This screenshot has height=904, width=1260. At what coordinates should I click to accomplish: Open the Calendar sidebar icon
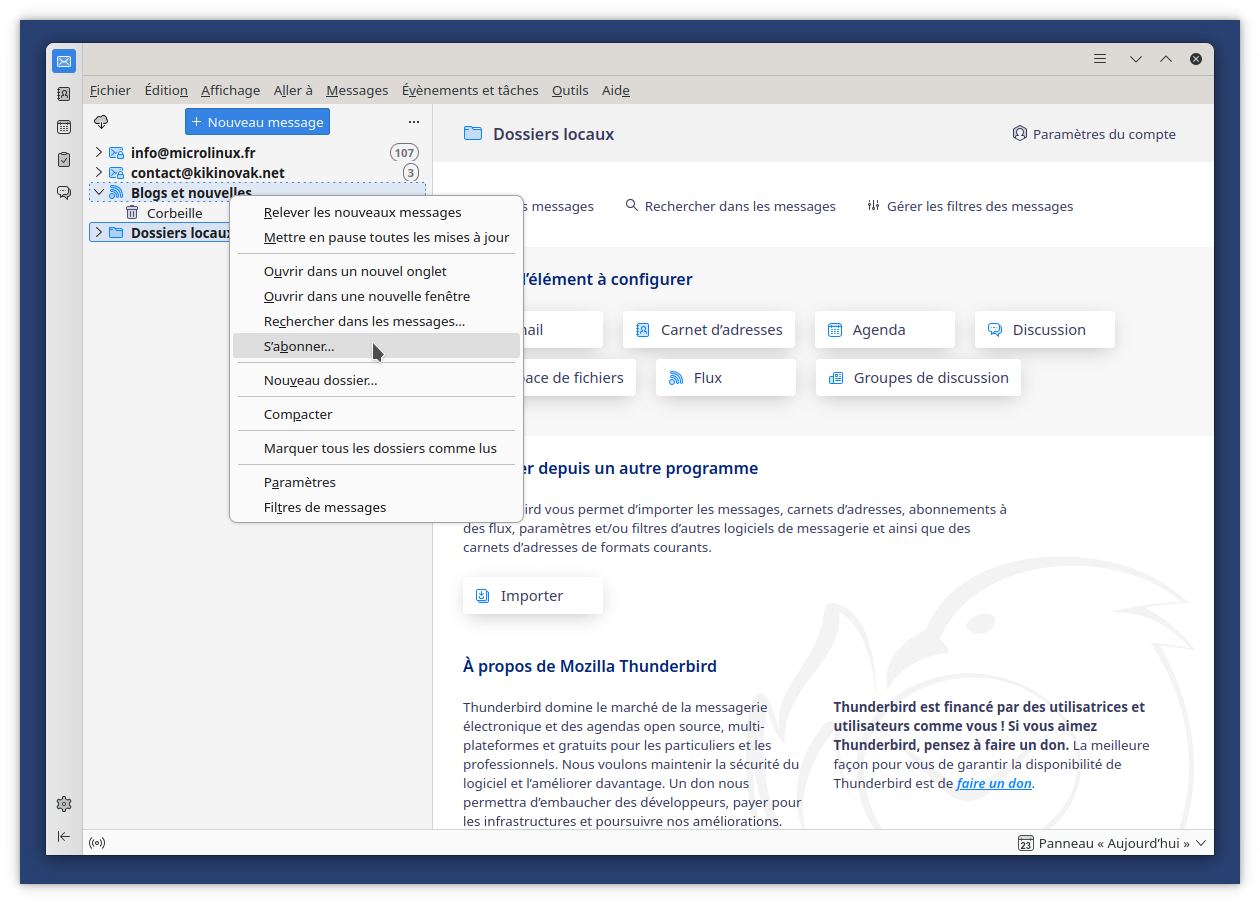64,127
